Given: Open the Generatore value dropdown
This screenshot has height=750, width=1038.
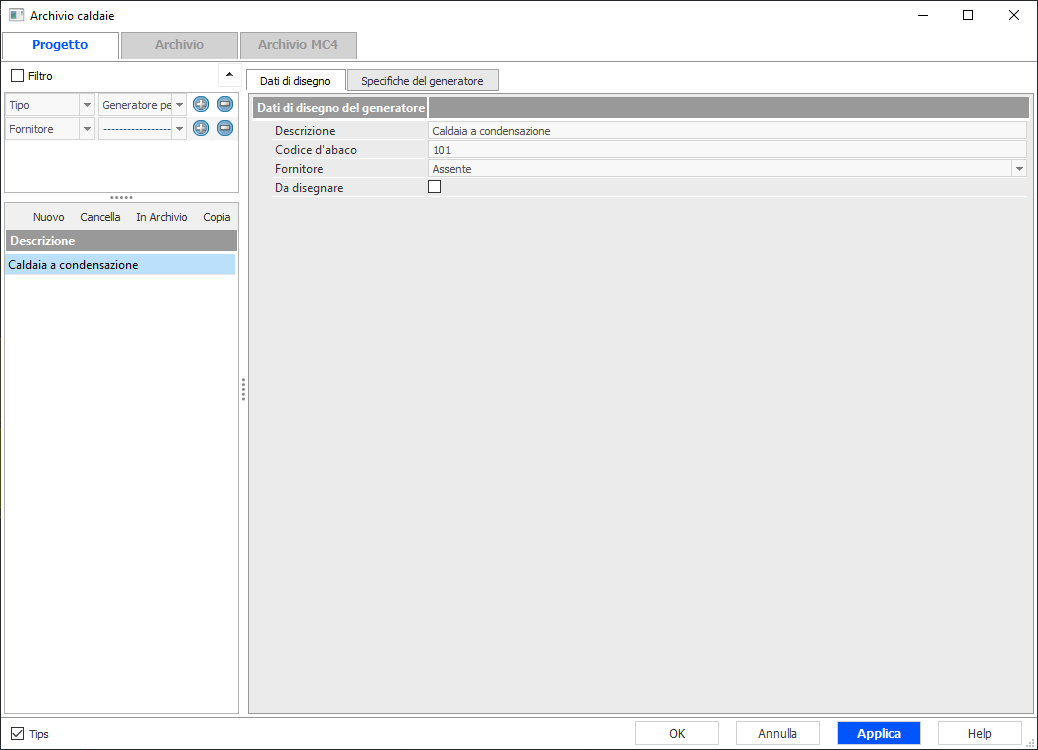Looking at the screenshot, I should [x=179, y=105].
